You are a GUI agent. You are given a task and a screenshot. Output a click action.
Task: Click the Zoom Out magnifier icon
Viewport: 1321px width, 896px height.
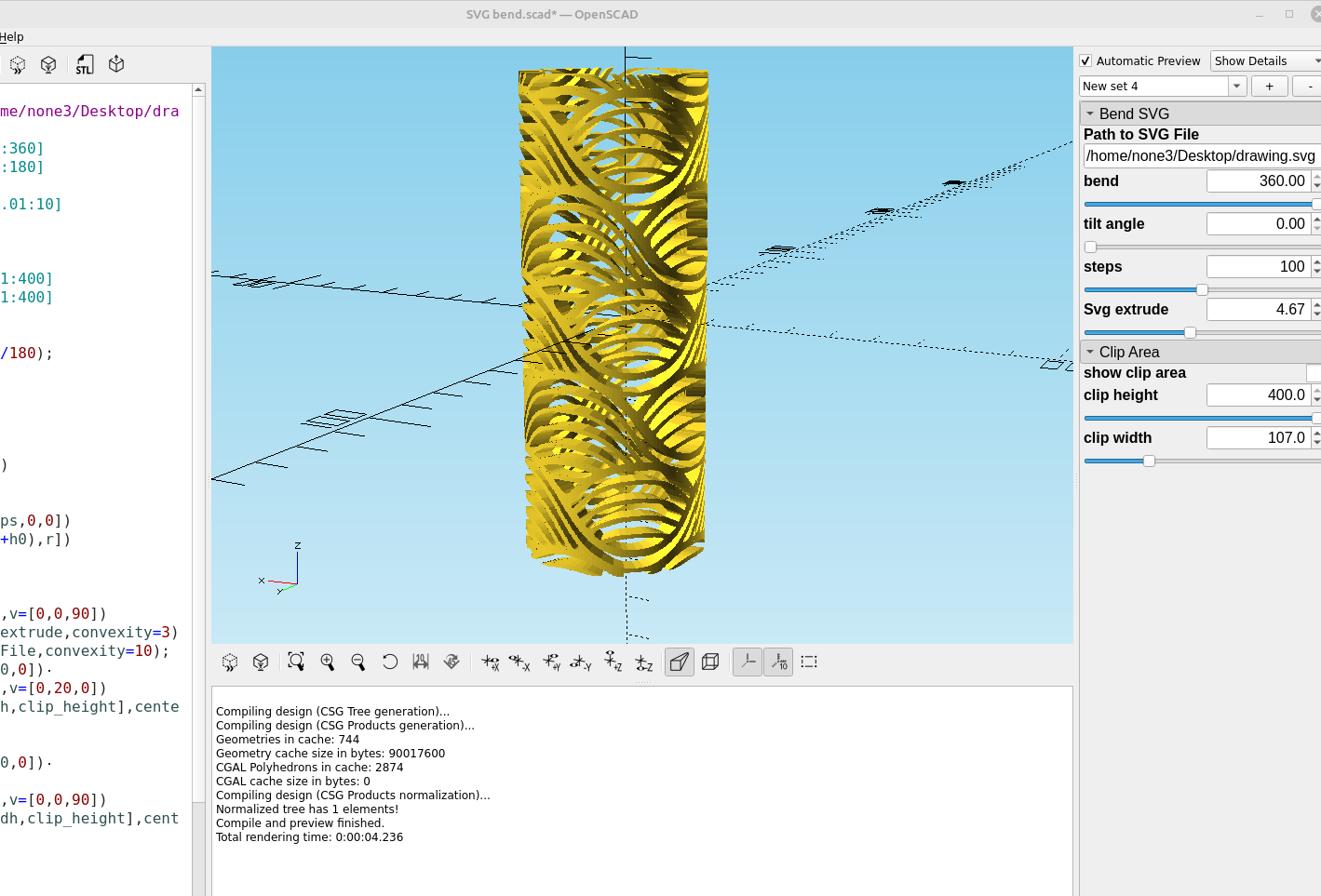pyautogui.click(x=358, y=662)
